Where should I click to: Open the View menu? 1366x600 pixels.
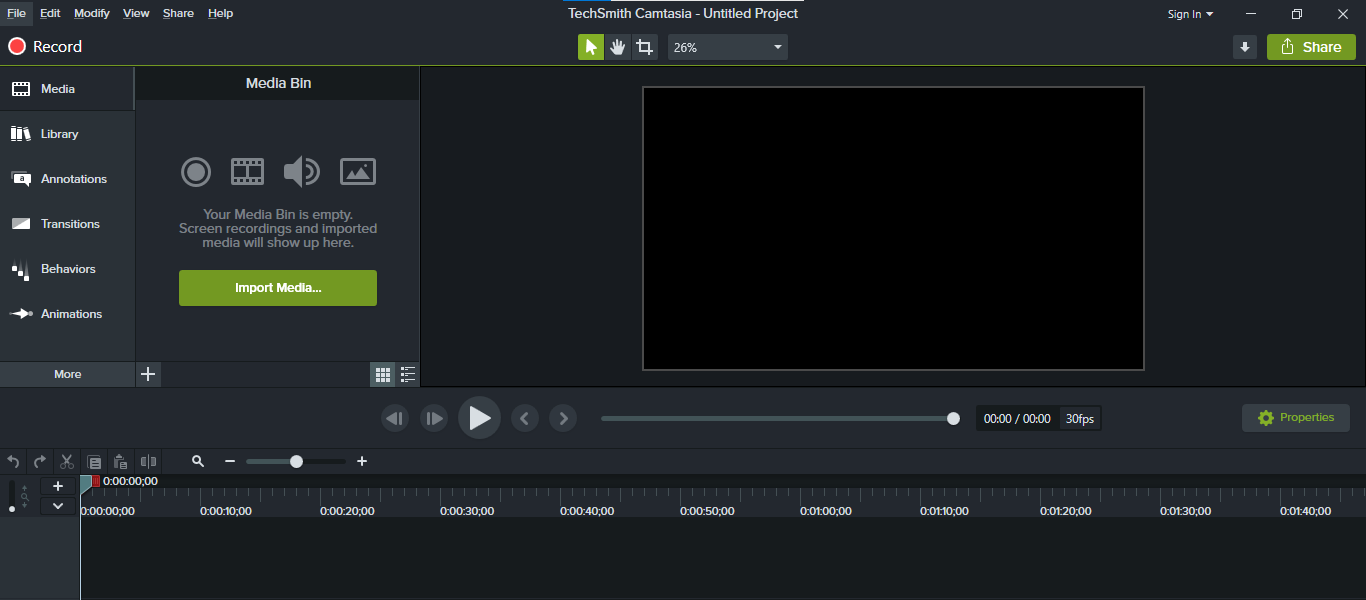pos(136,13)
